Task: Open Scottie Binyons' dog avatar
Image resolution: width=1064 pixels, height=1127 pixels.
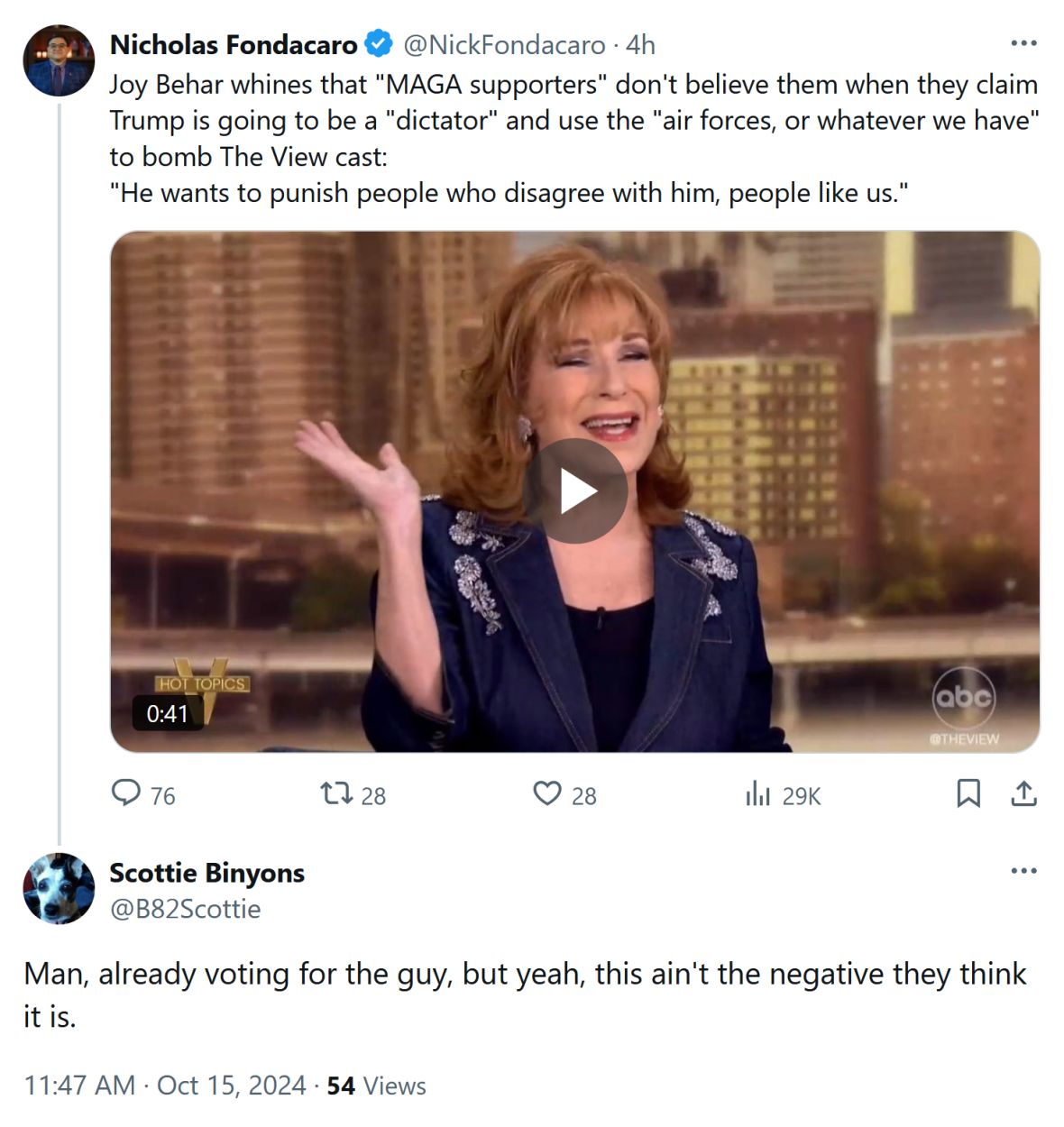Action: click(x=59, y=888)
